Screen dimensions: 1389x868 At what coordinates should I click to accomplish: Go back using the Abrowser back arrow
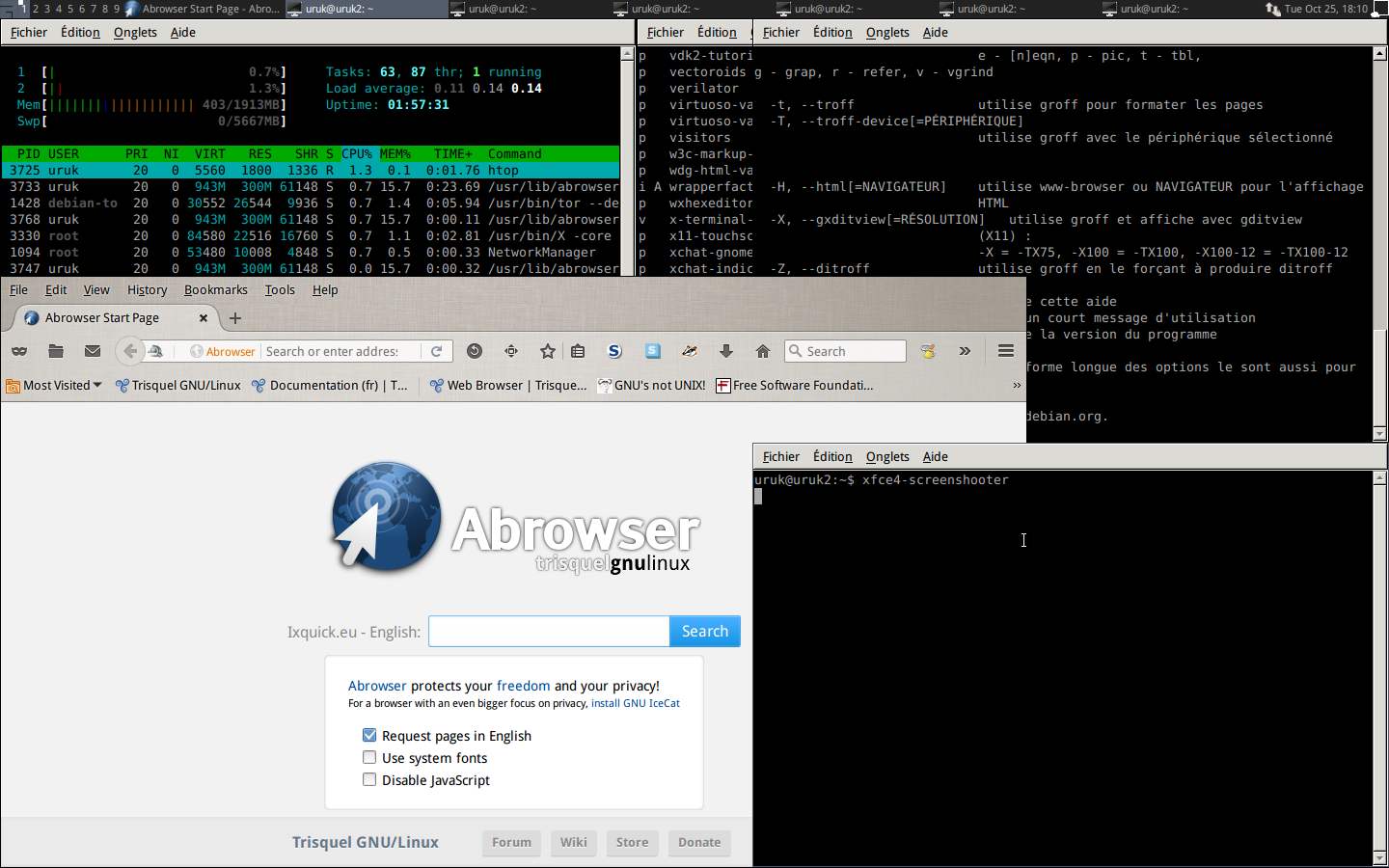(x=130, y=351)
